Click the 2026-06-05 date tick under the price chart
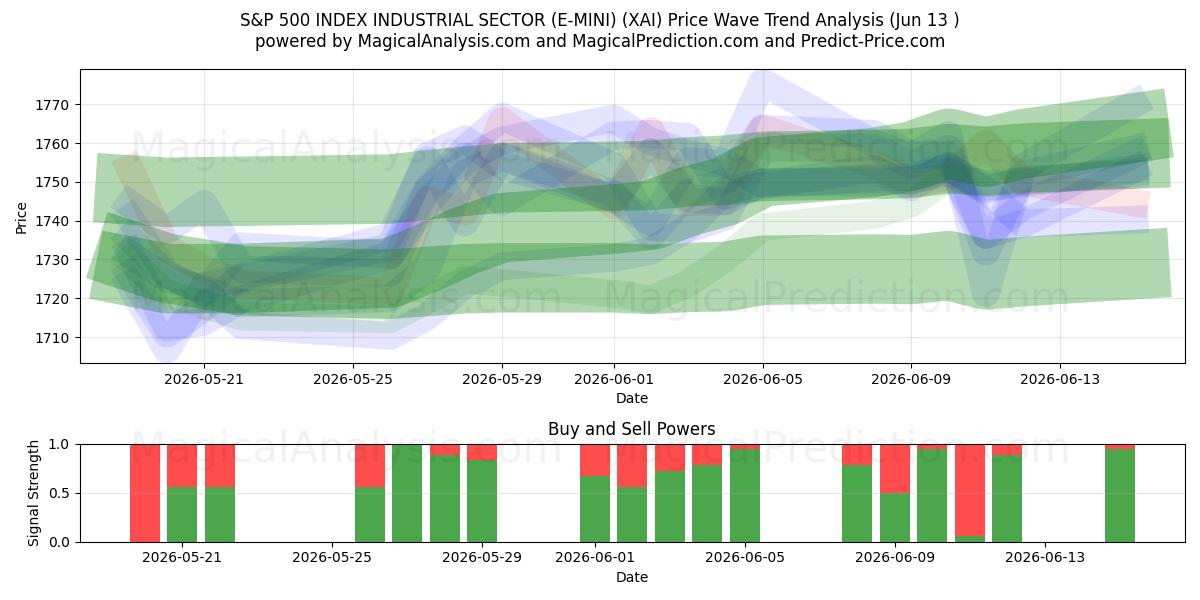 763,379
